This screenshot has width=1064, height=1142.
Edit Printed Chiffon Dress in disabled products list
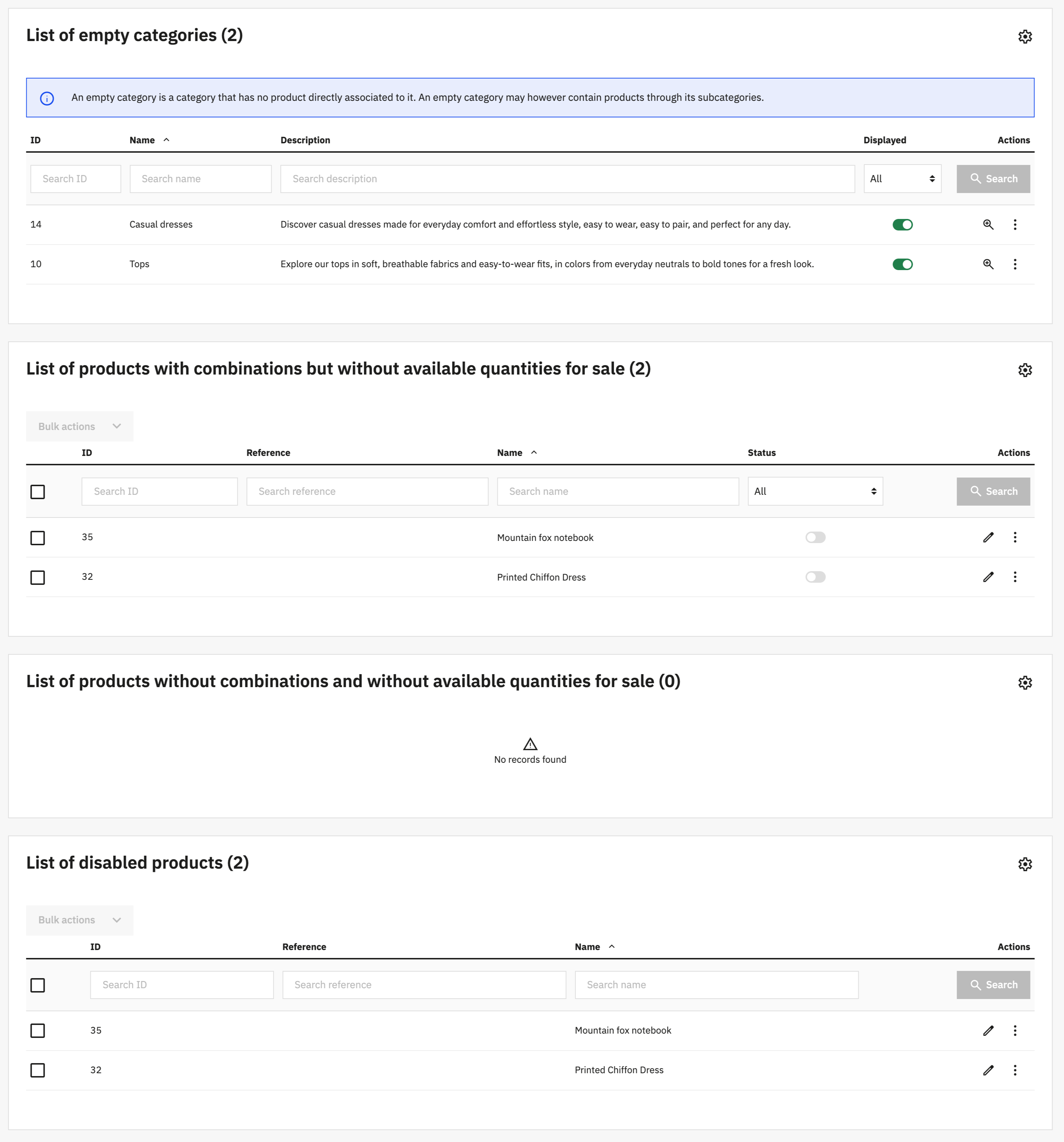pyautogui.click(x=988, y=1070)
